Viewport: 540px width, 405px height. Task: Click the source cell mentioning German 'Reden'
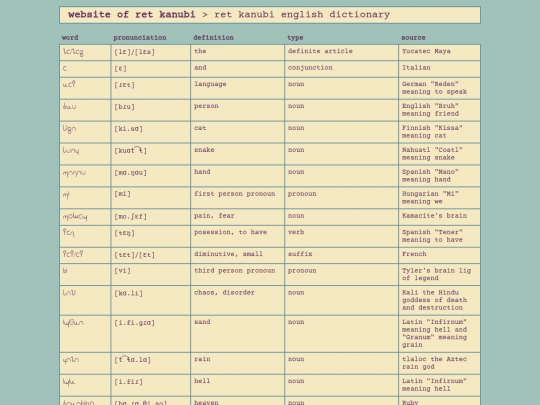[440, 89]
